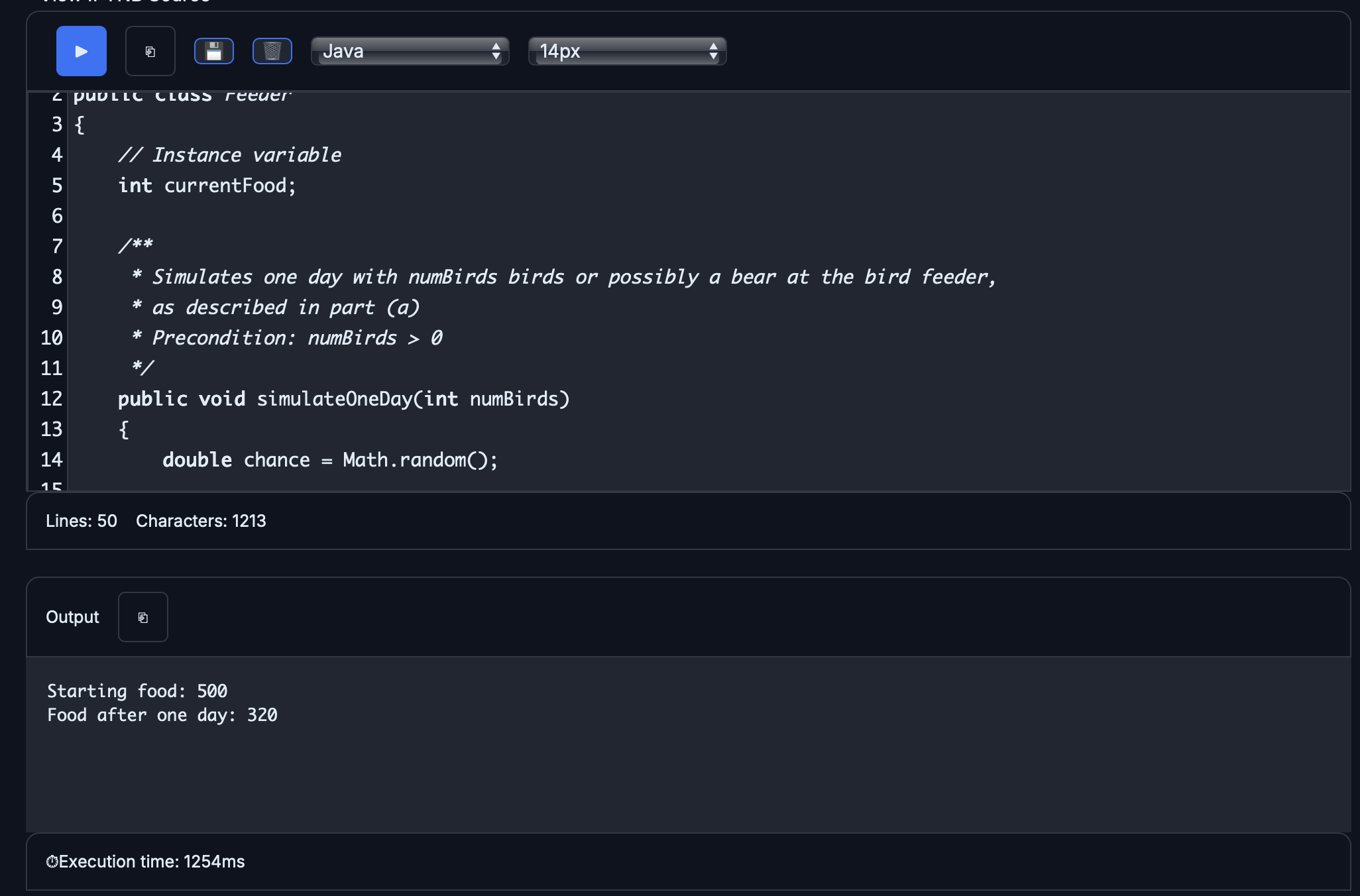Click the execution time clock icon

click(x=52, y=861)
